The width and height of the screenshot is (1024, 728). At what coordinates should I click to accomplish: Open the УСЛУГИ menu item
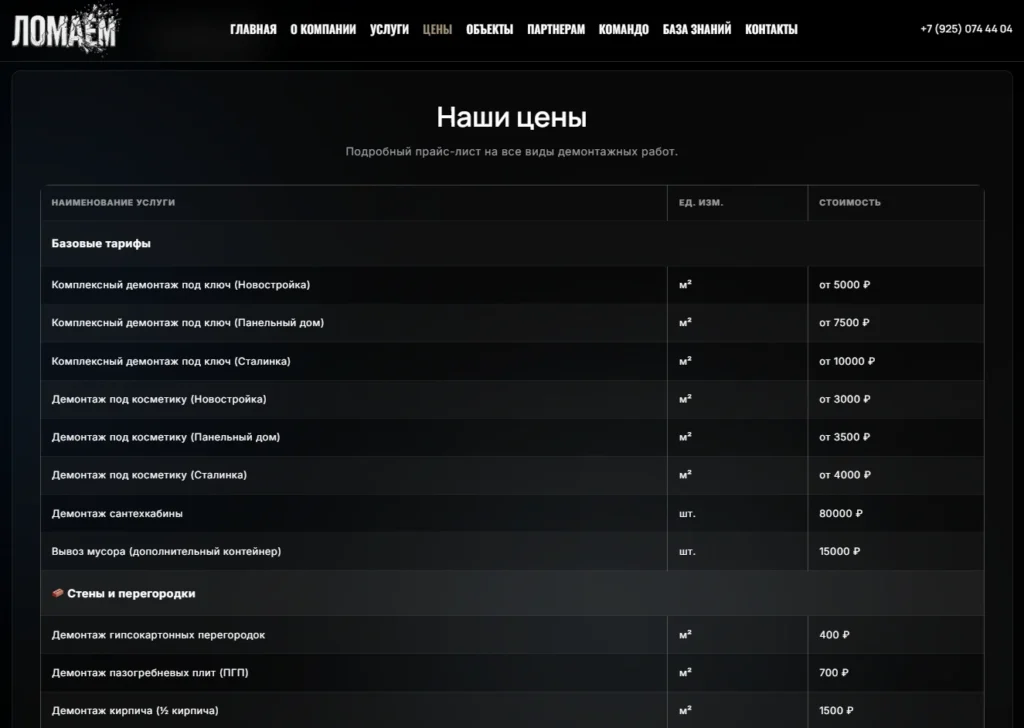389,29
